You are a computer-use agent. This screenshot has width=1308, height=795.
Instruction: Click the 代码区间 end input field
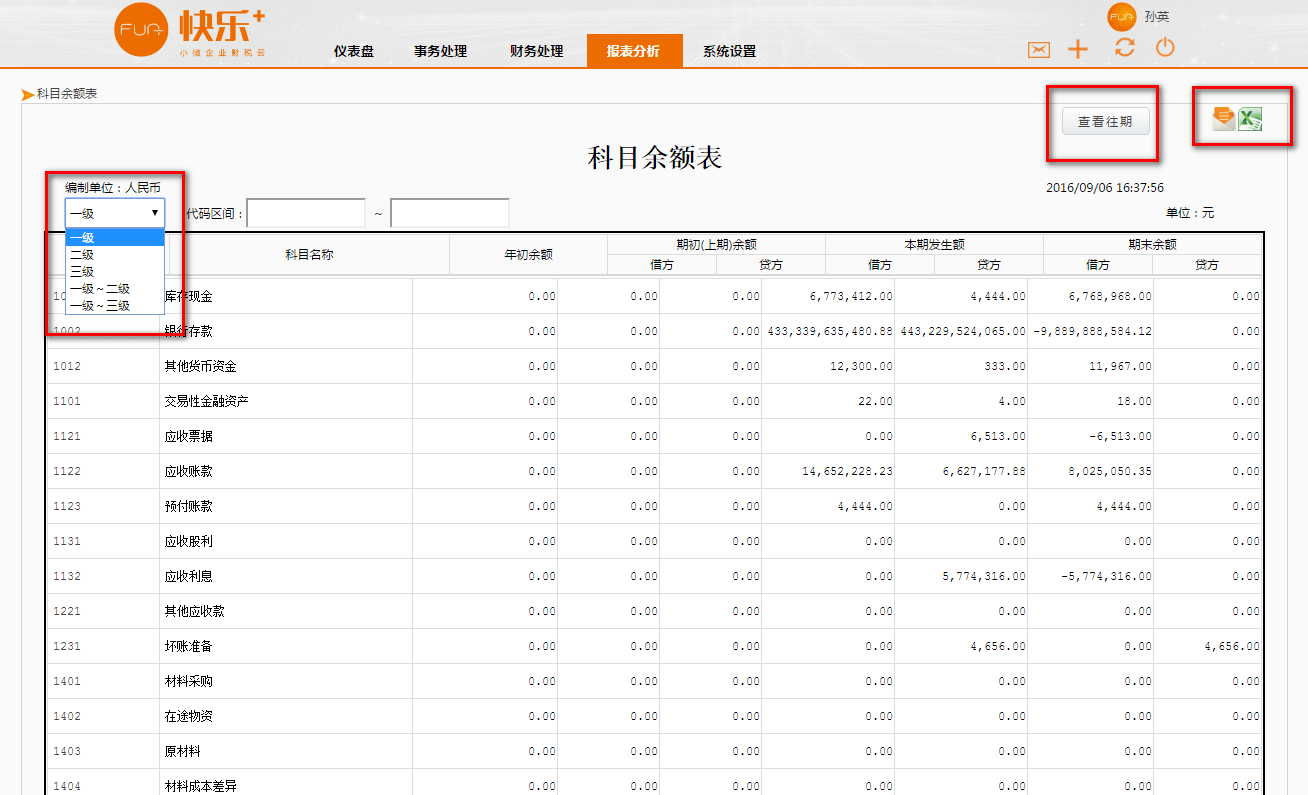(450, 213)
